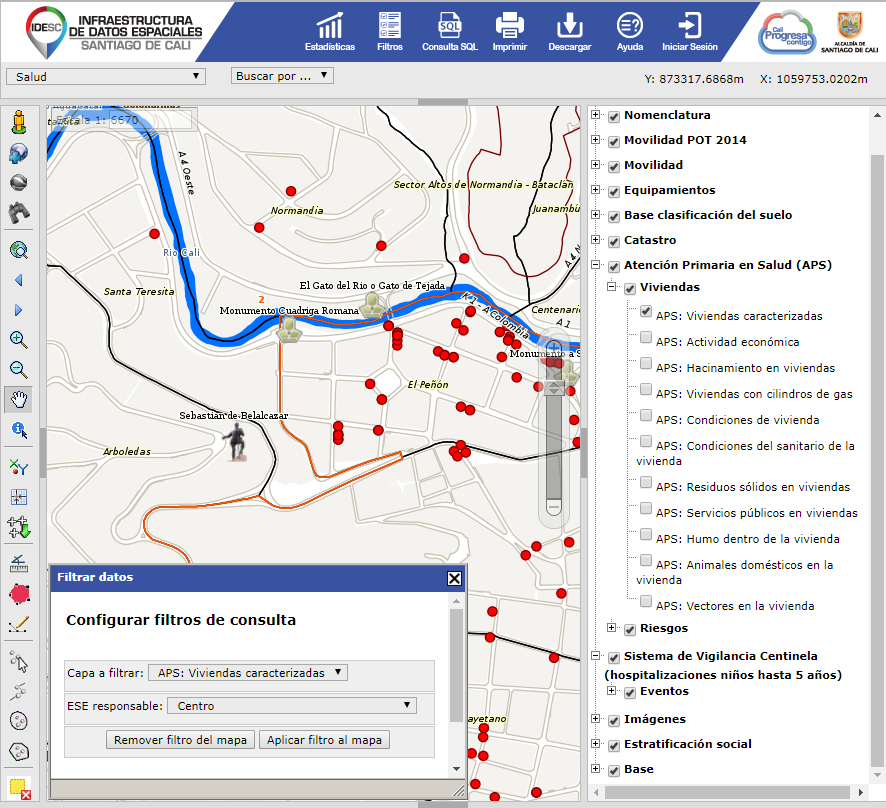Open the Capa a filtrar dropdown
This screenshot has width=886, height=808.
click(x=249, y=673)
